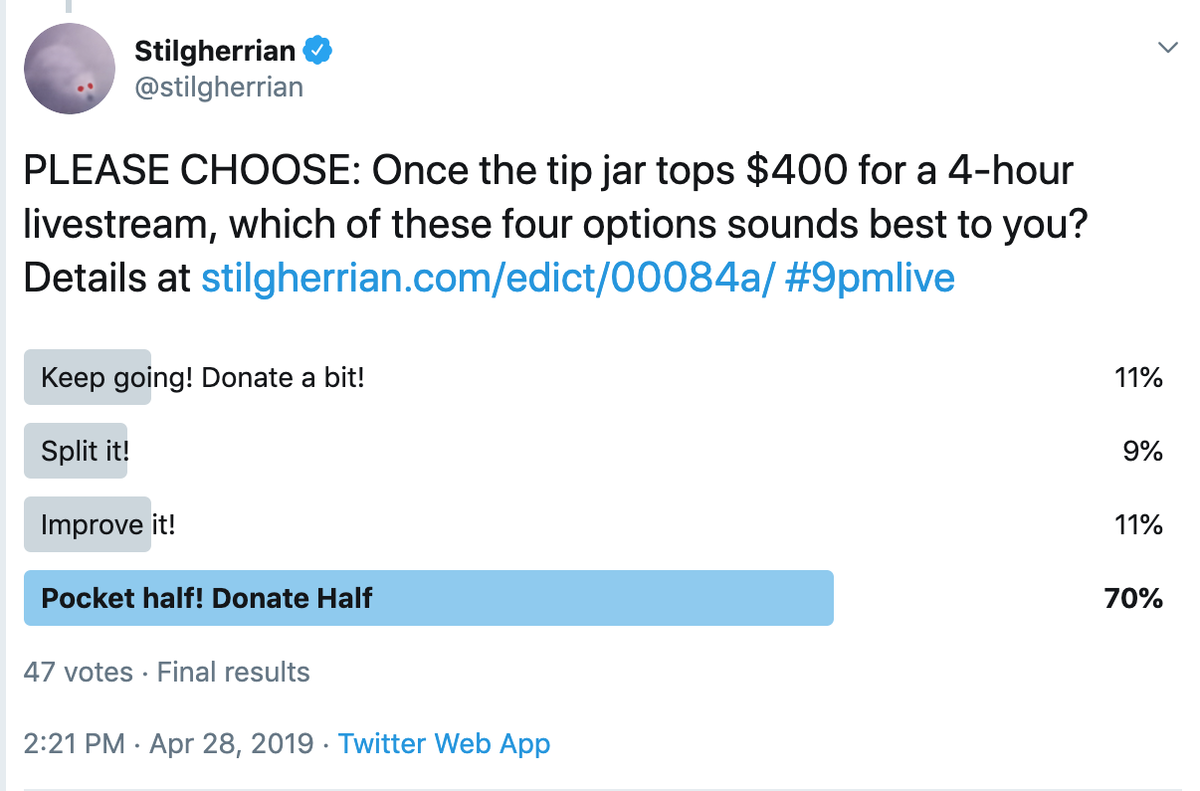Click the "Pocket half! Donate Half" result bar
Image resolution: width=1200 pixels, height=791 pixels.
428,598
